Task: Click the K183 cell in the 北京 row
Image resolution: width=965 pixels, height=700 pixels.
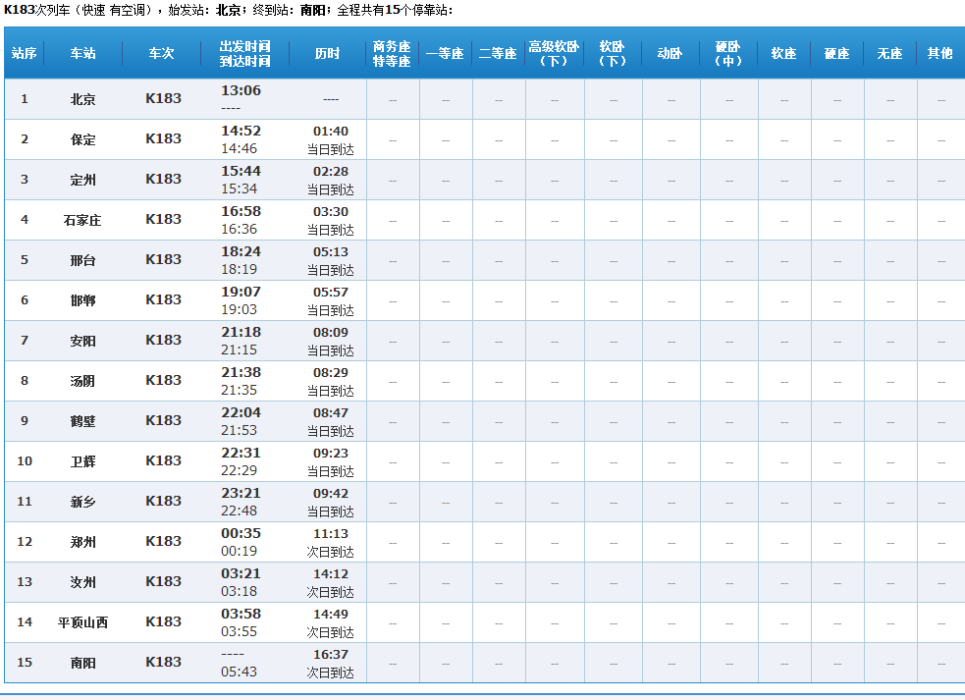Action: coord(163,99)
